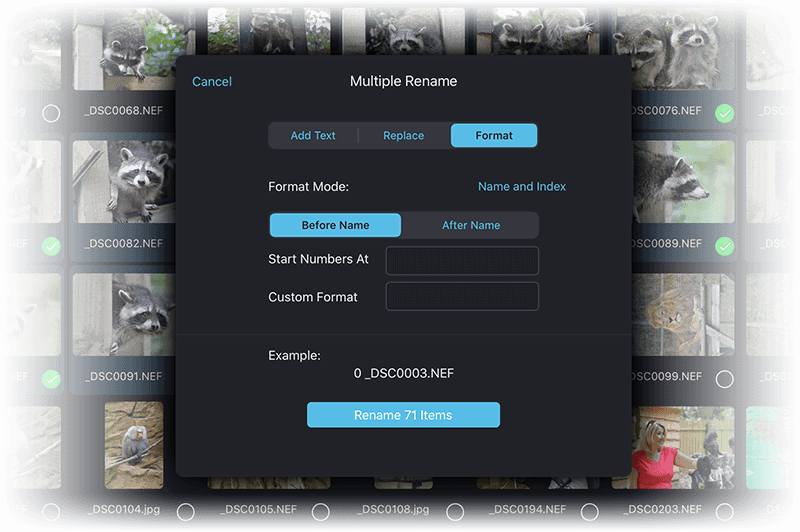Click the _DSC0068.NEF file name
This screenshot has width=800, height=532.
point(123,111)
